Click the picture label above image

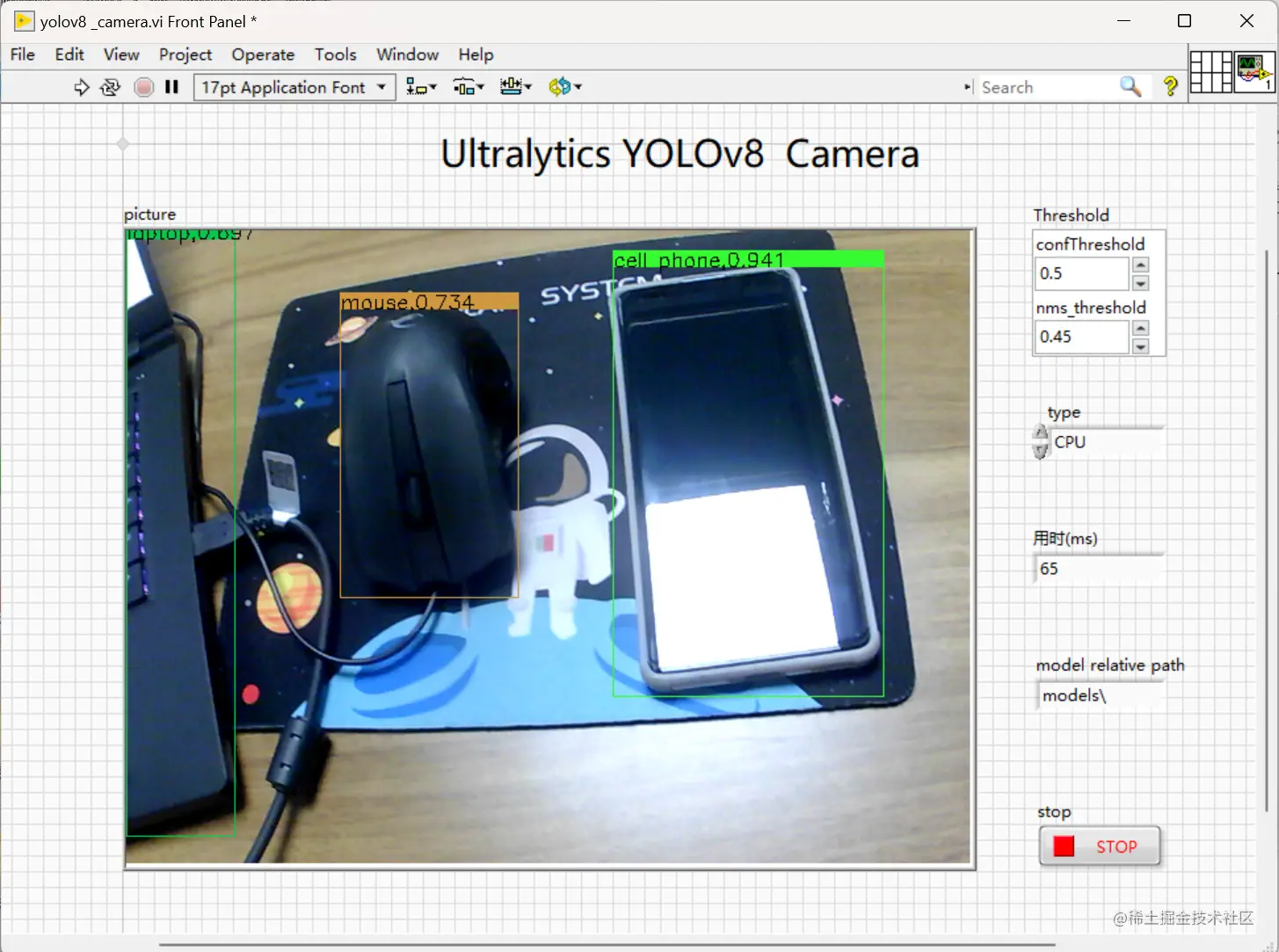click(x=149, y=214)
